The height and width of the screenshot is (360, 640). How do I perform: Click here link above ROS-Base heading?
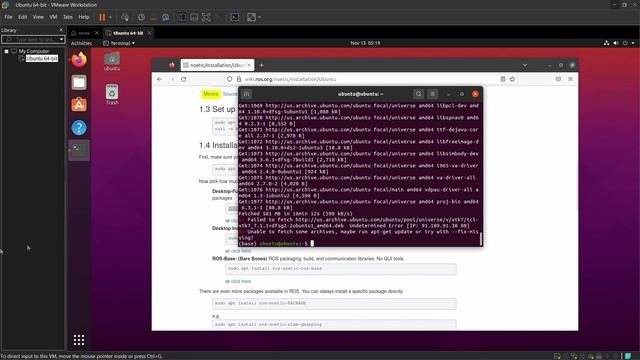pyautogui.click(x=241, y=251)
